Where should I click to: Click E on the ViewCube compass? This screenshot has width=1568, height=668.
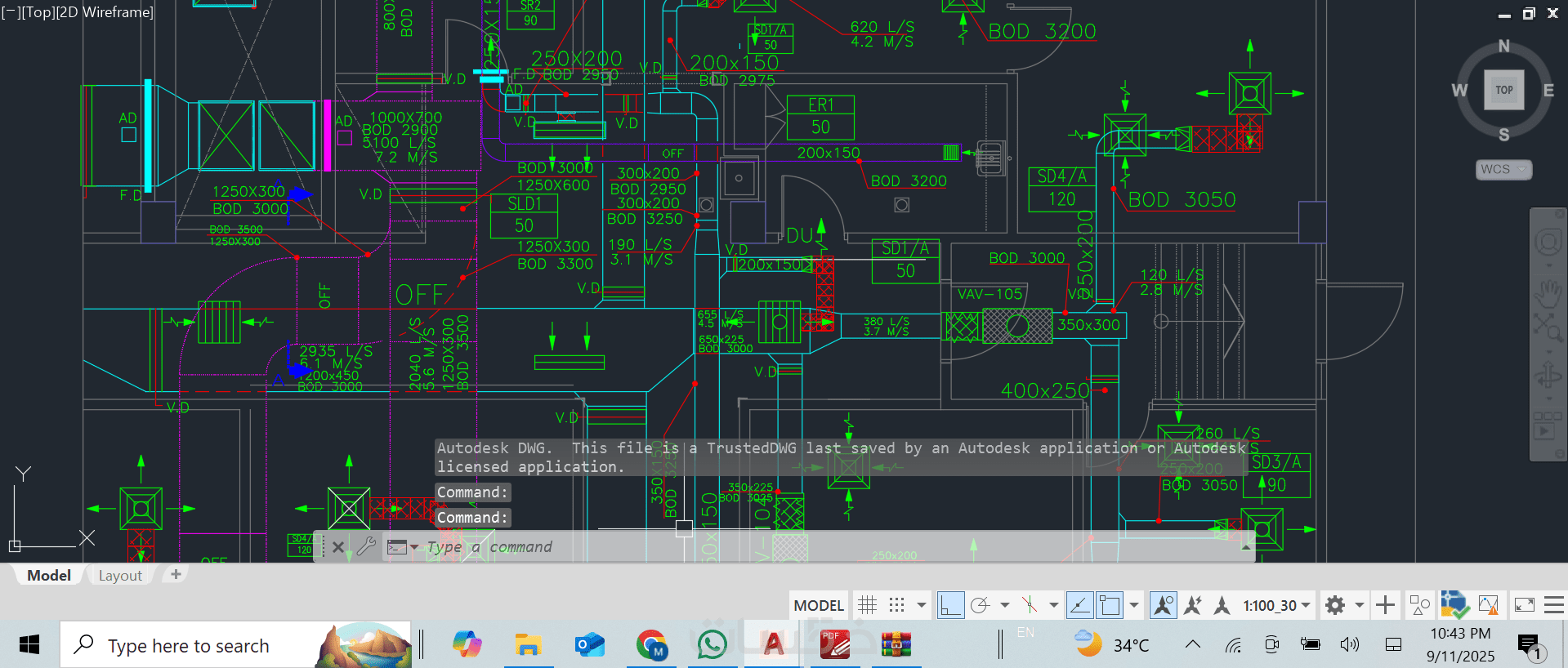pyautogui.click(x=1548, y=91)
